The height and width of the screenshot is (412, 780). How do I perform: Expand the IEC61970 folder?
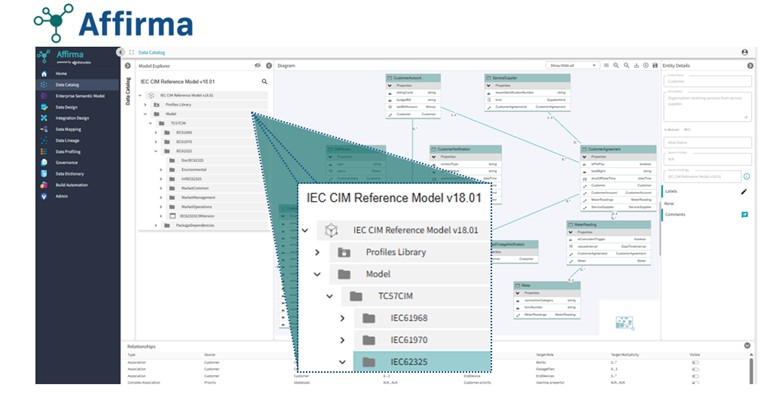pos(155,142)
